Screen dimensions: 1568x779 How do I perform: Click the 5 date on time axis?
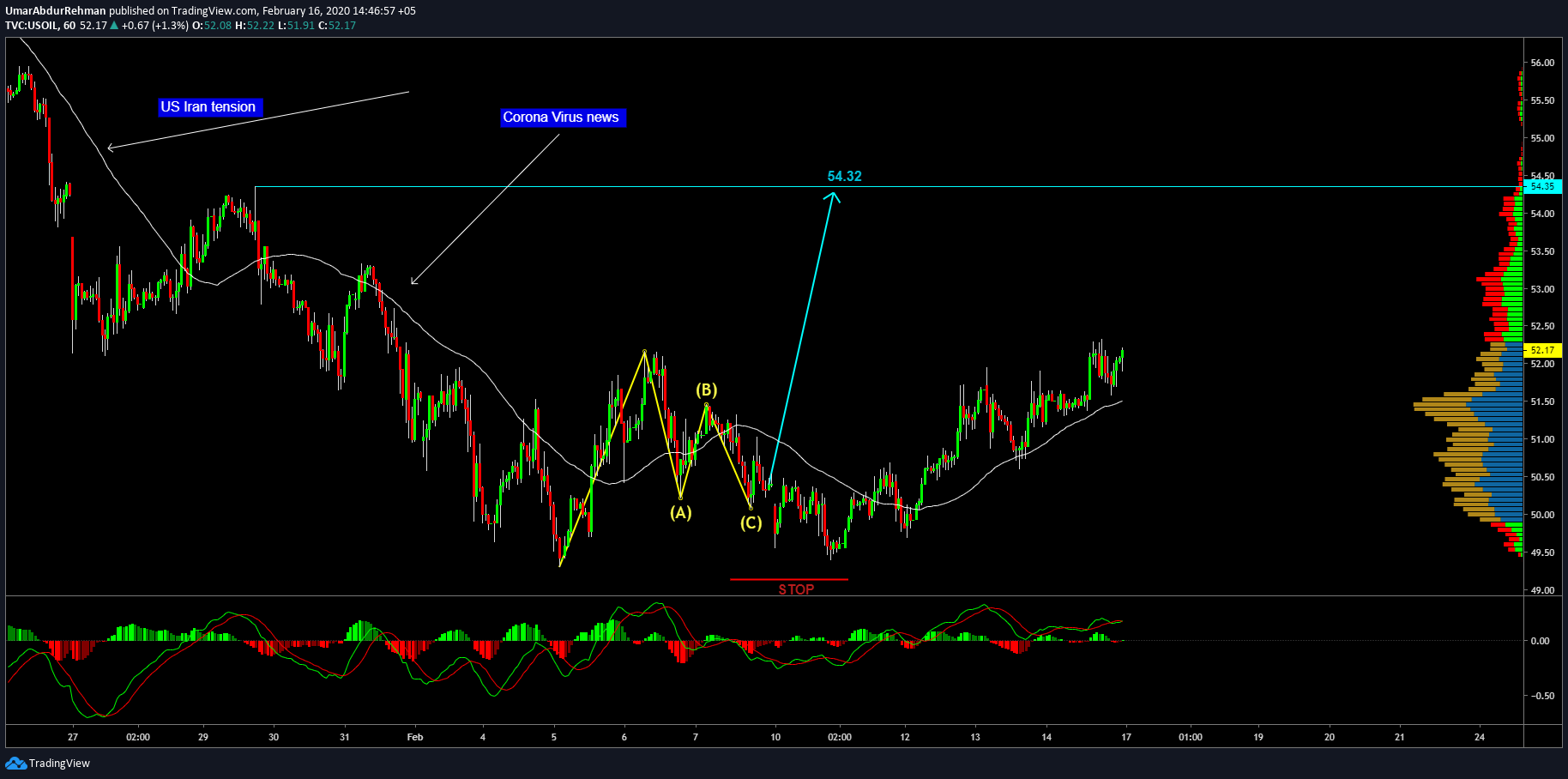coord(553,737)
